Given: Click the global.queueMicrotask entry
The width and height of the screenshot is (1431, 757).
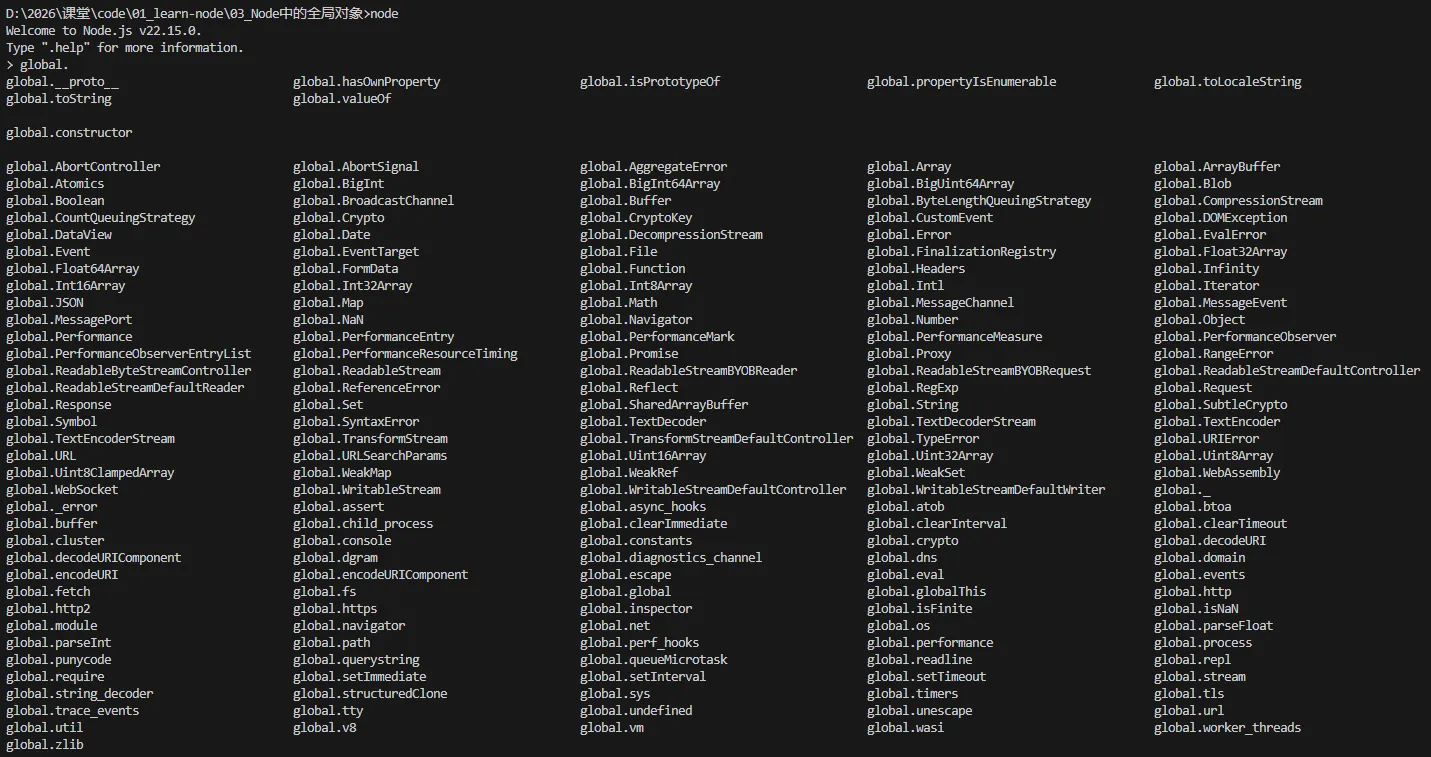Looking at the screenshot, I should point(654,660).
